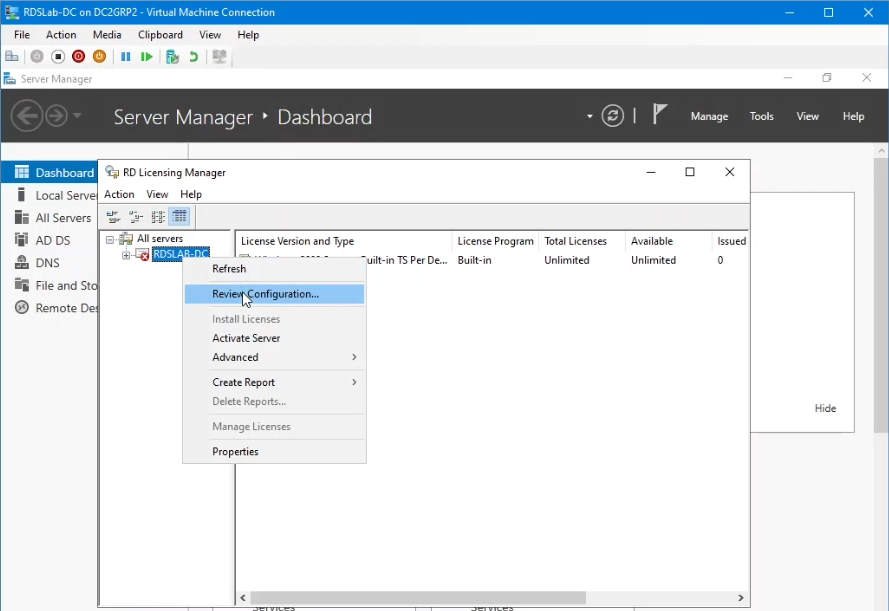Click the green Start VM icon

[147, 57]
